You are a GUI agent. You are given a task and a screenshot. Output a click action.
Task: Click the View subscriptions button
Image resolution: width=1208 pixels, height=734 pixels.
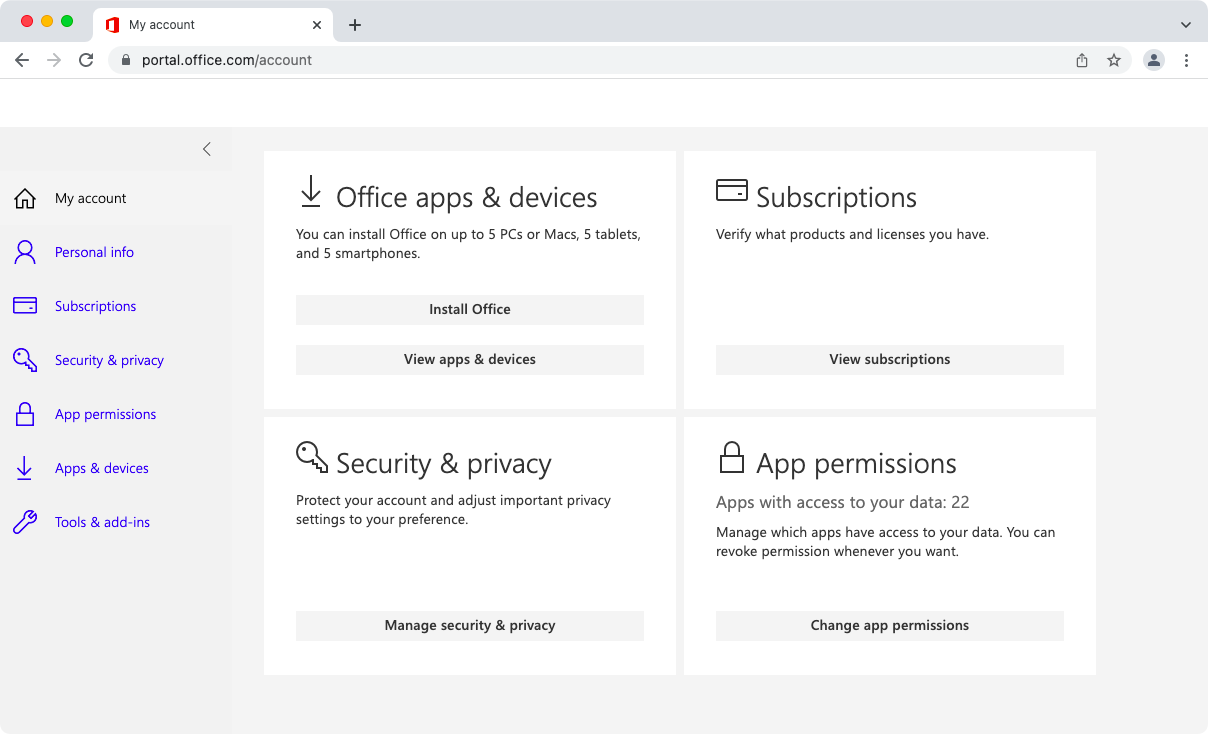890,360
